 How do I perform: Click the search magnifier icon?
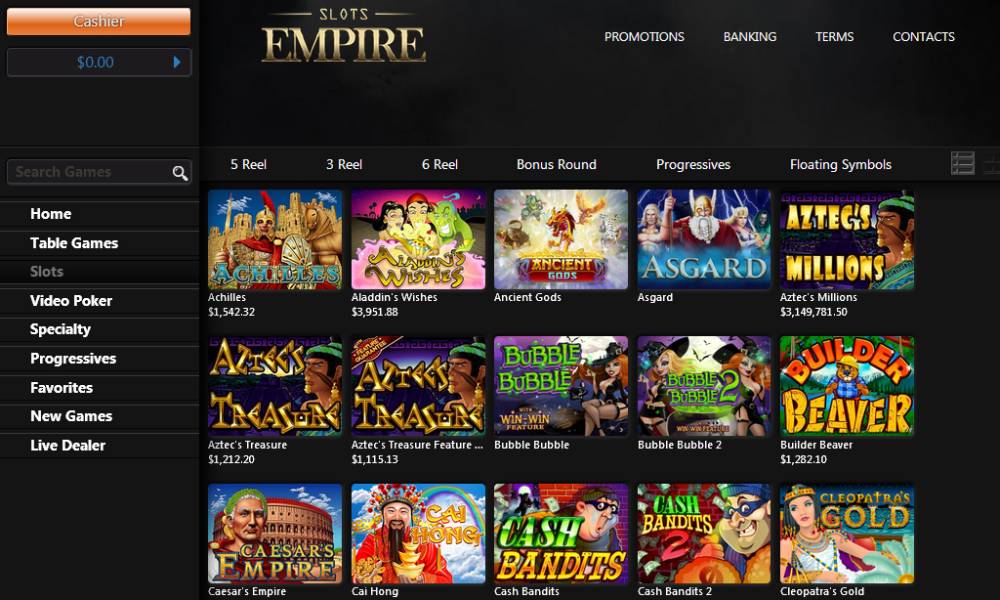[180, 173]
